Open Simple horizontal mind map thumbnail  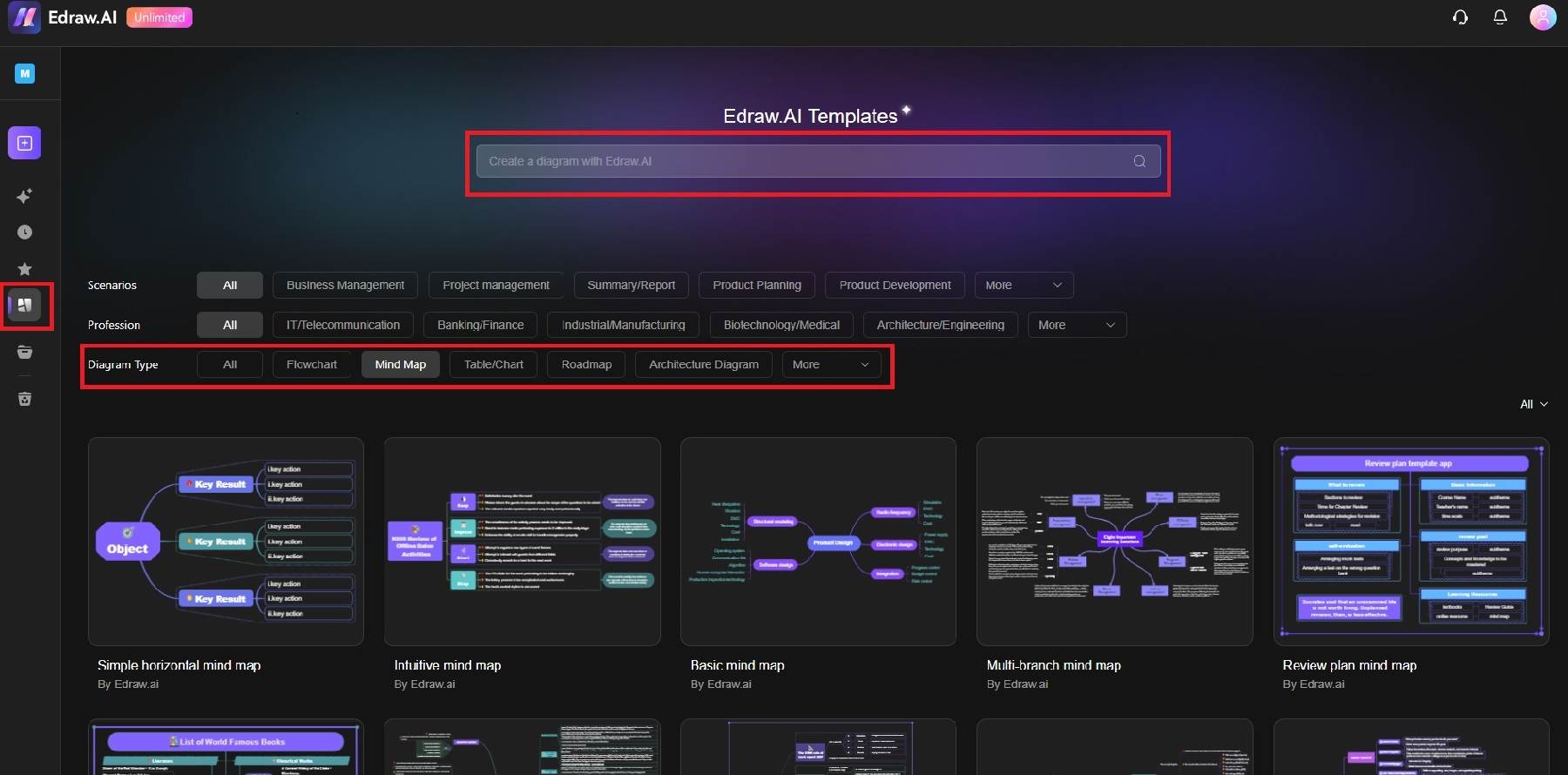pos(226,542)
